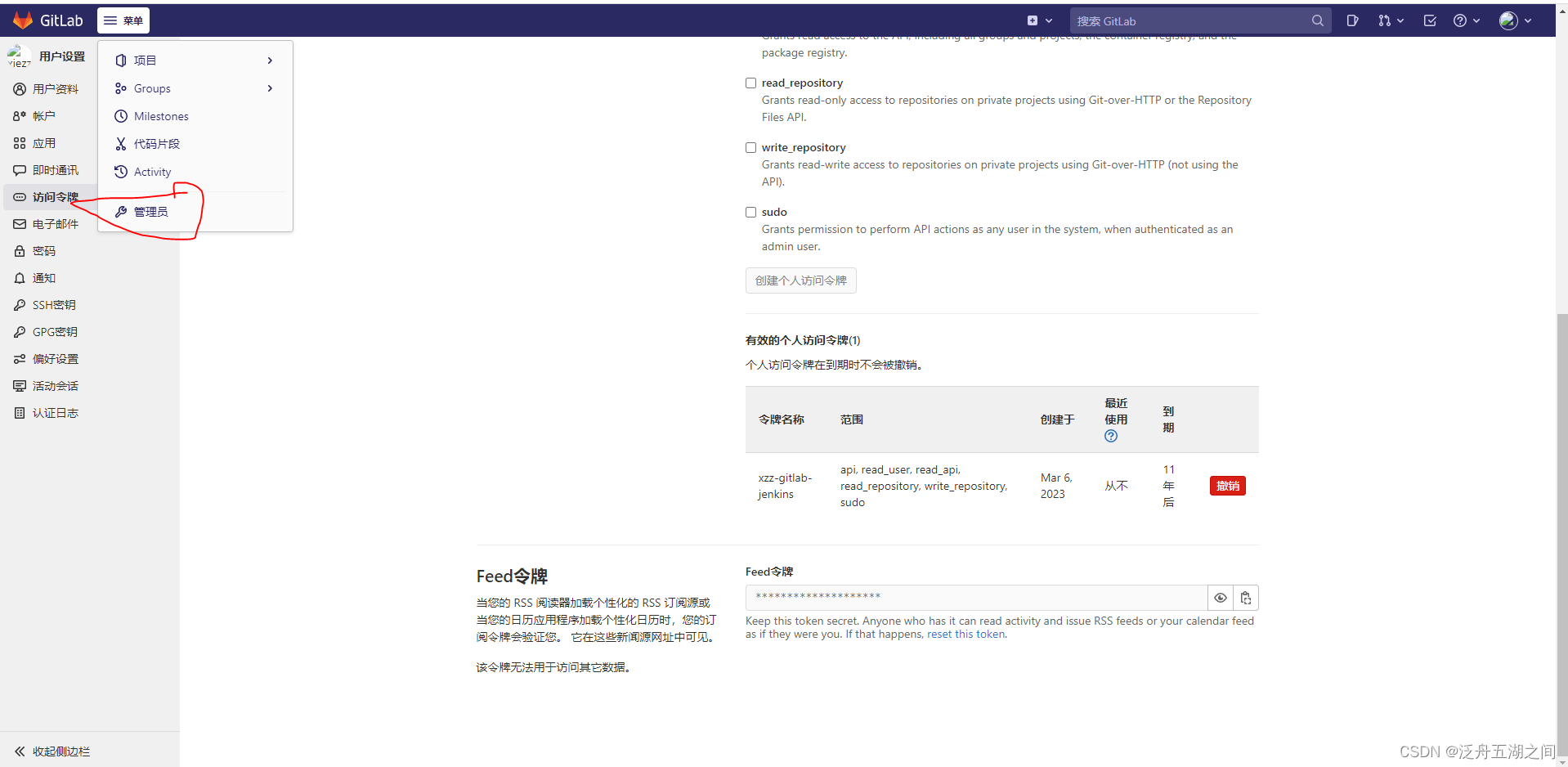1568x767 pixels.
Task: Revoke xzz-gitlab-jenkins token with 撤销
Action: coord(1228,486)
